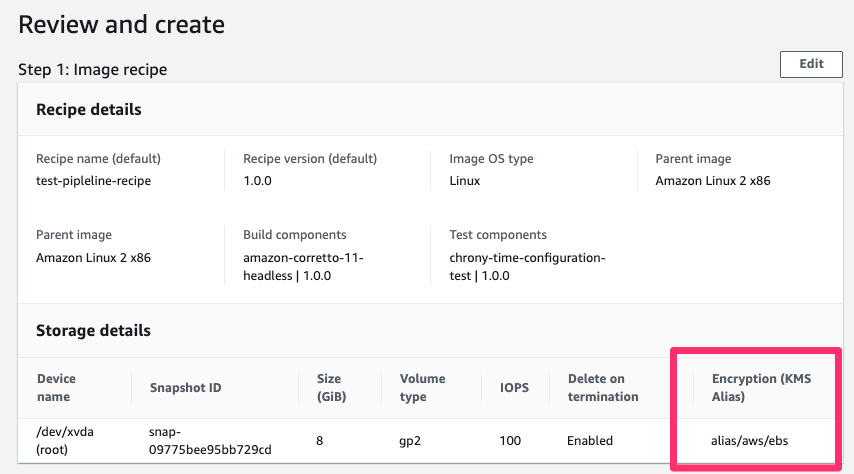Image resolution: width=854 pixels, height=474 pixels.
Task: Click amazon-corretto-11-headless build component
Action: click(x=303, y=266)
